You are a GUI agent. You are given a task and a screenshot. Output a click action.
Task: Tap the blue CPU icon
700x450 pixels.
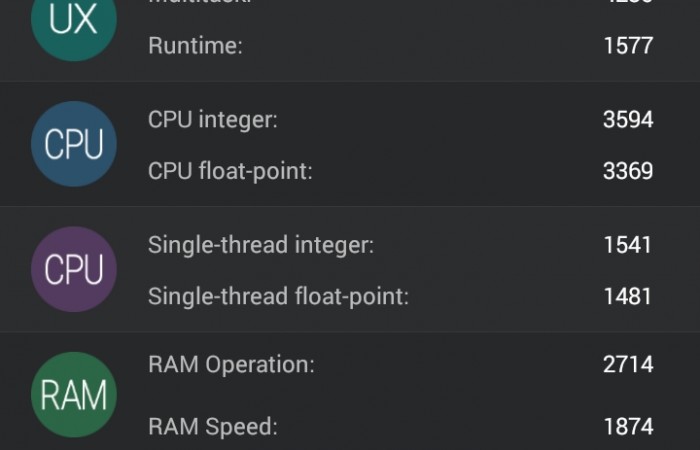73,145
